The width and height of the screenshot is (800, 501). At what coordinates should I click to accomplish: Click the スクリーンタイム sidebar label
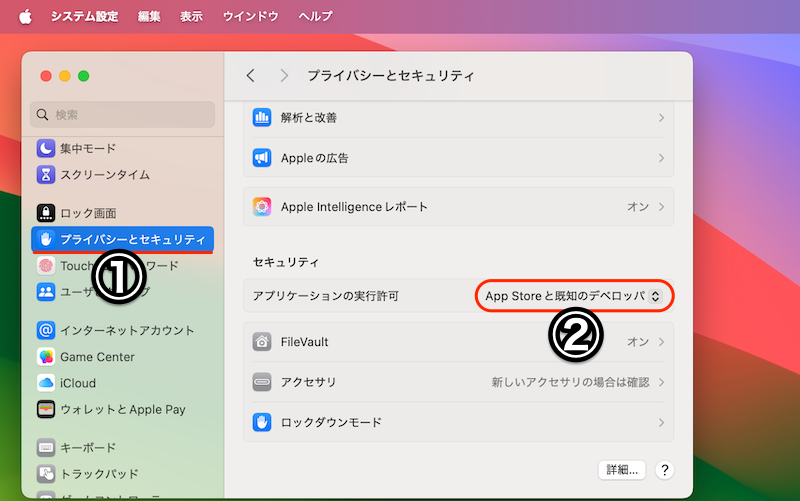(x=105, y=174)
